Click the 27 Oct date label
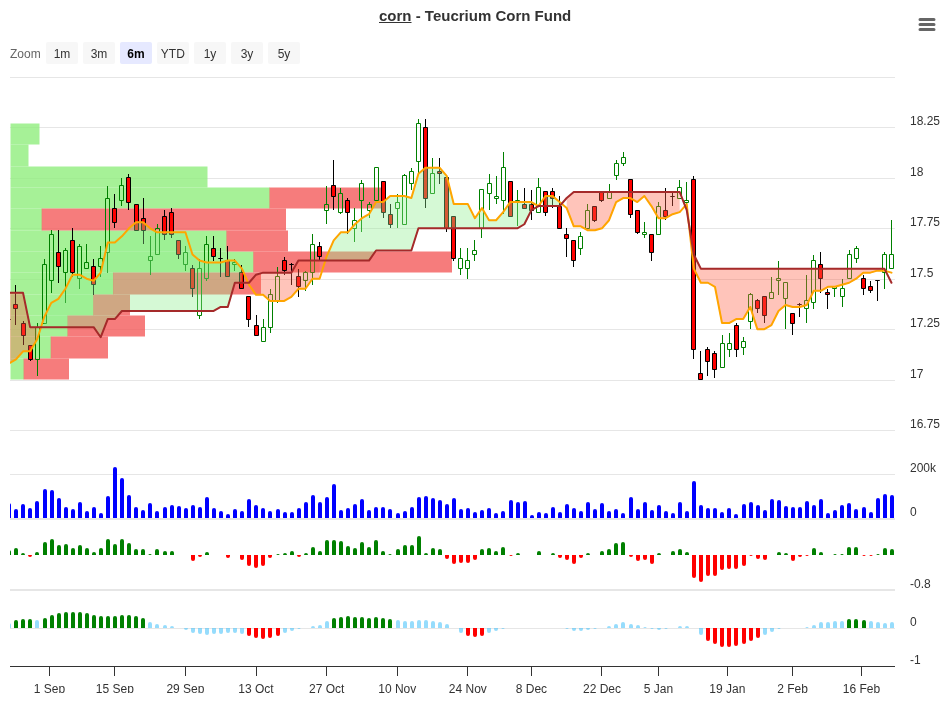 327,688
